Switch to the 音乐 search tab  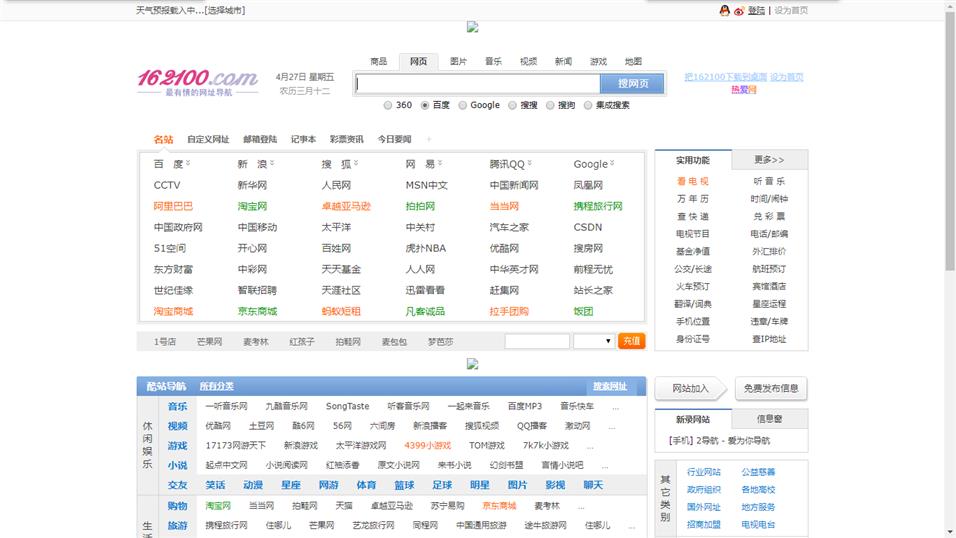(493, 61)
